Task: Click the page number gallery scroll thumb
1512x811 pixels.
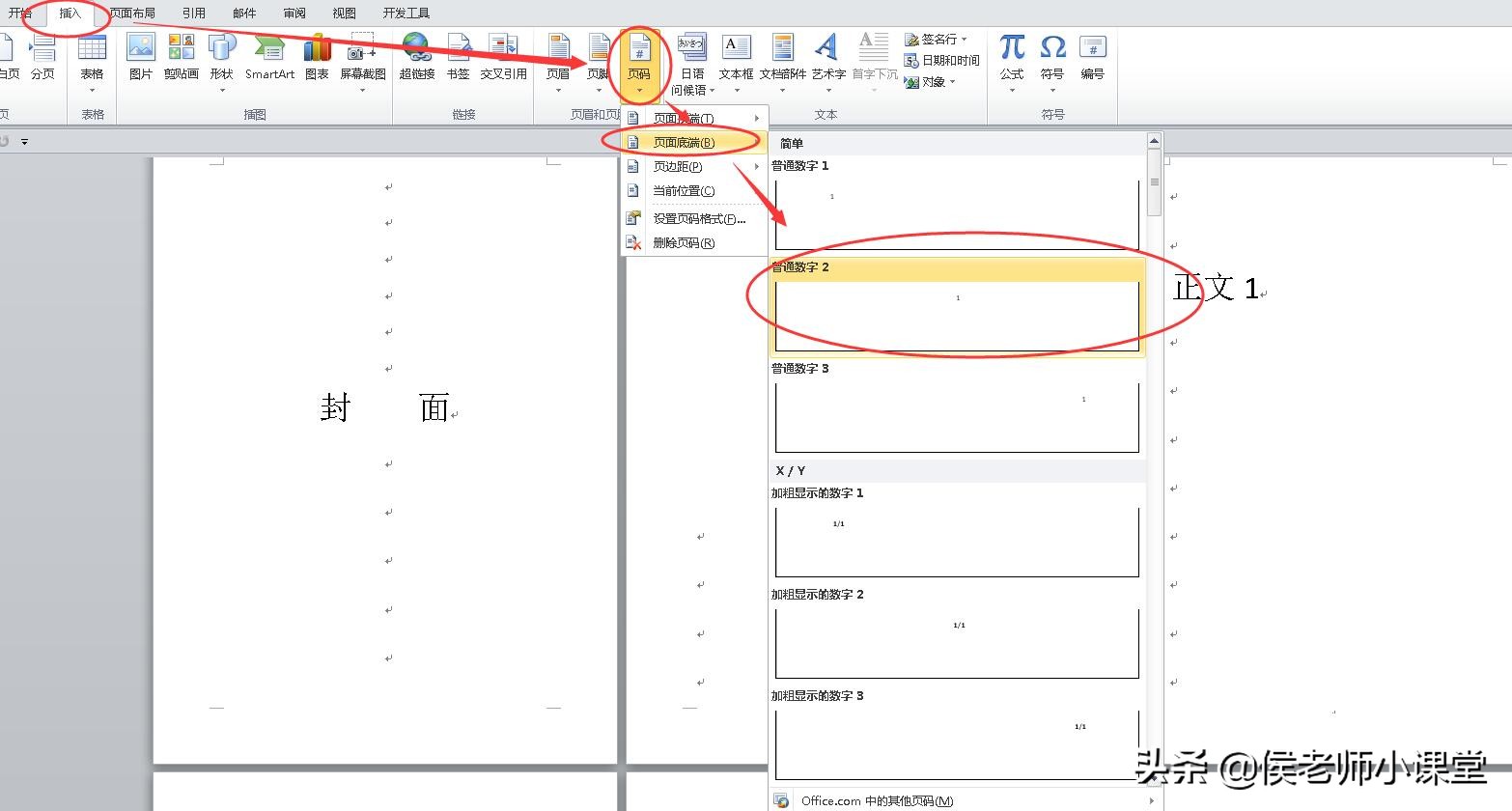Action: (1154, 182)
